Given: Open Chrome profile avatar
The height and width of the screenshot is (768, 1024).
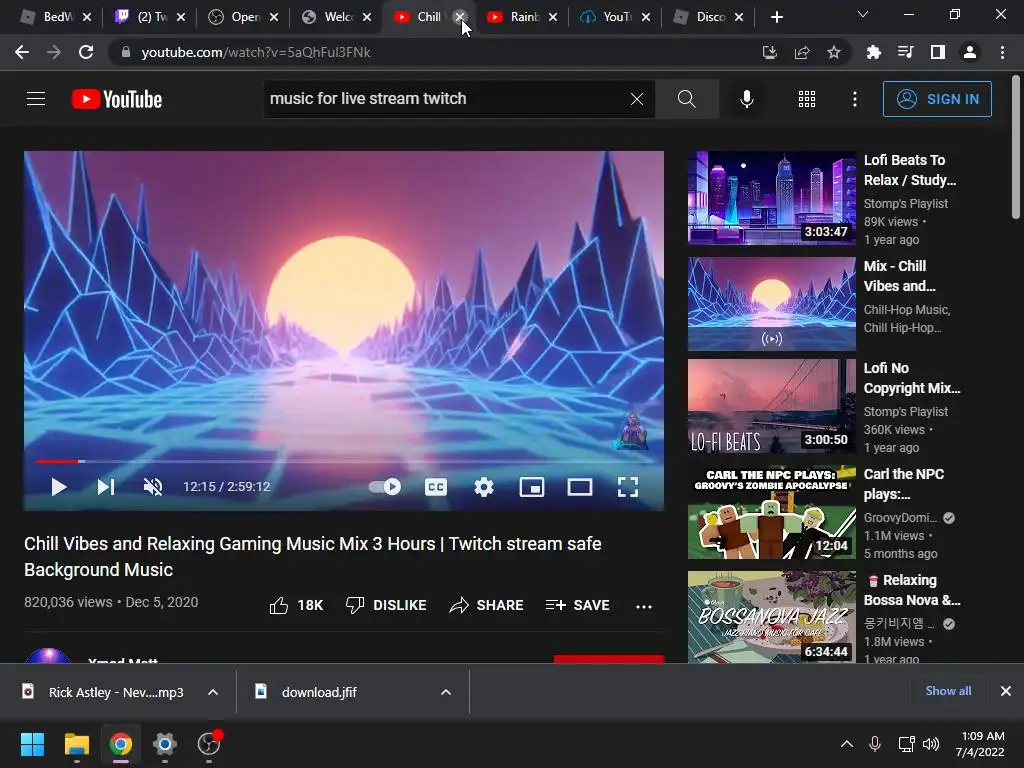Looking at the screenshot, I should click(970, 52).
